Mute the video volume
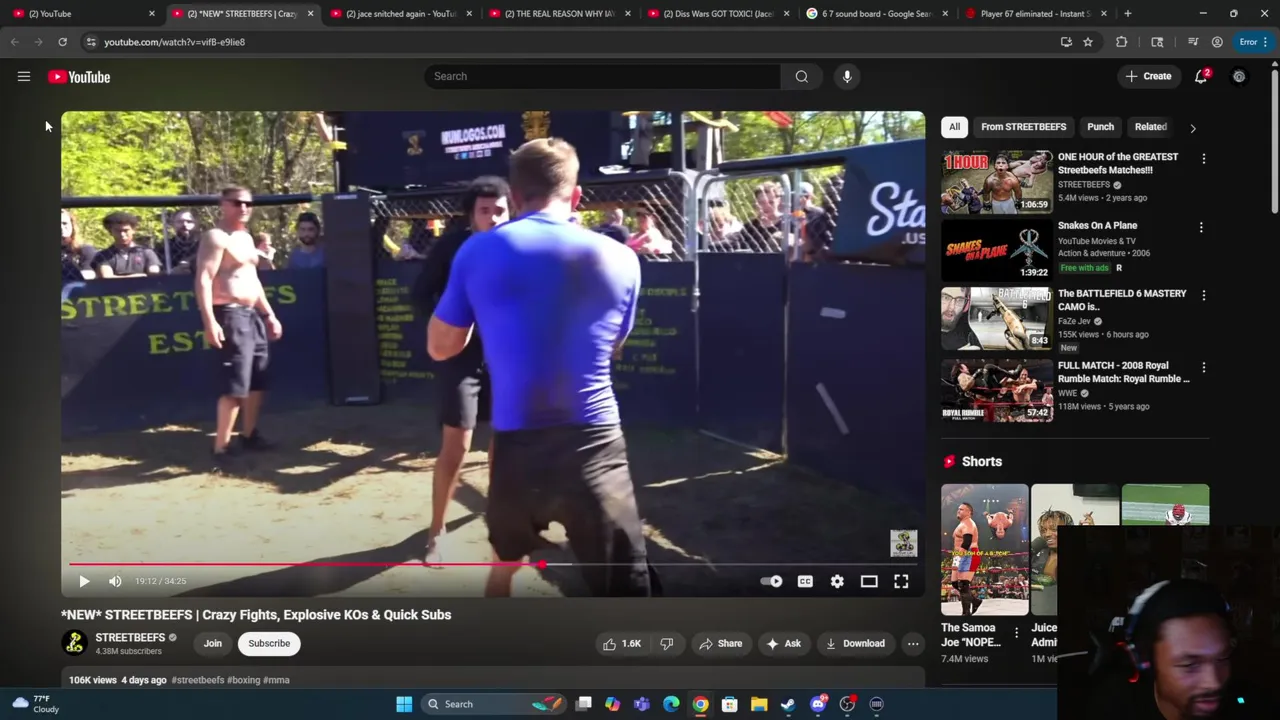The width and height of the screenshot is (1280, 720). click(x=115, y=581)
